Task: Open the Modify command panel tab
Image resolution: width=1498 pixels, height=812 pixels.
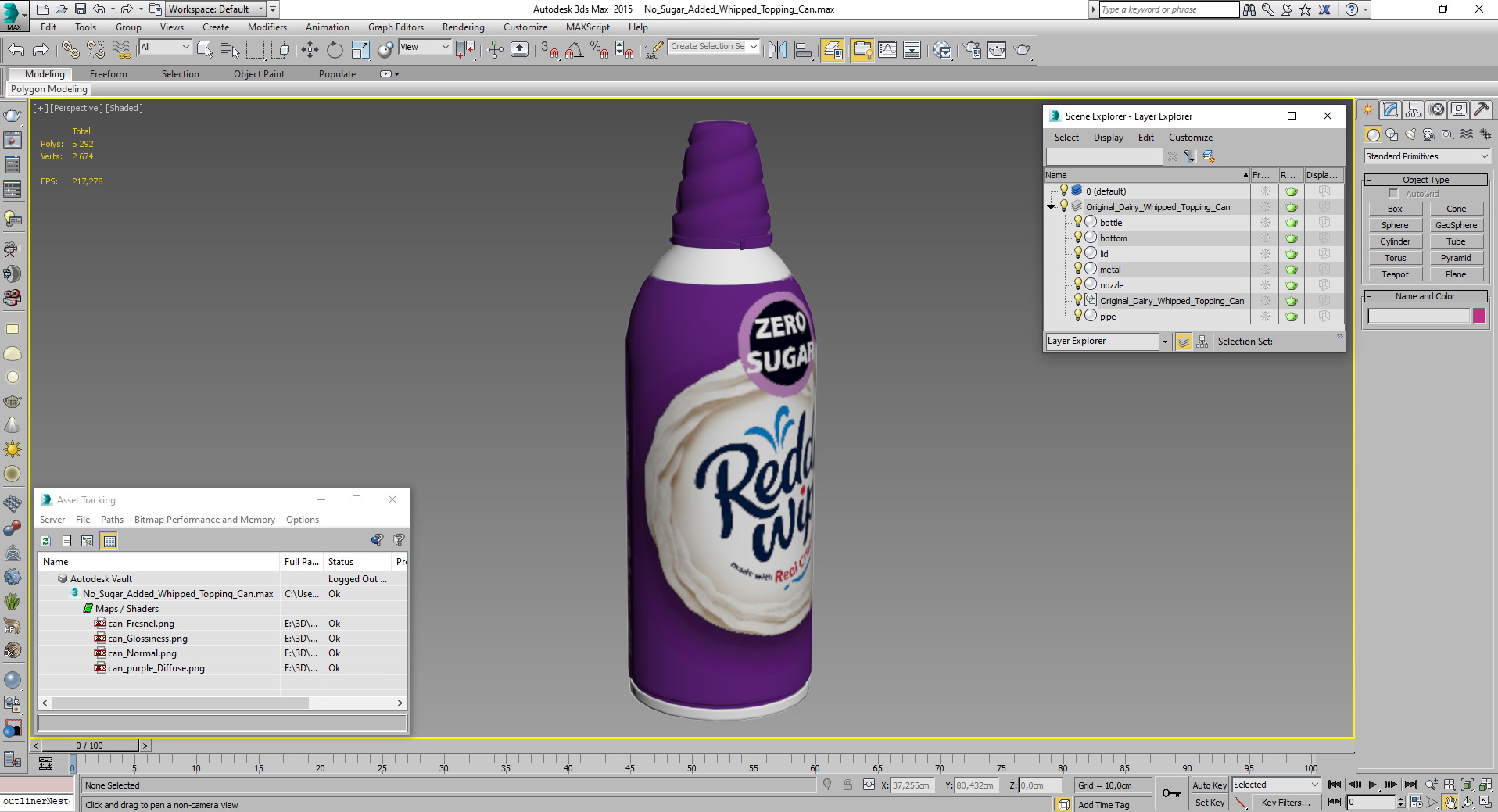Action: 1389,109
